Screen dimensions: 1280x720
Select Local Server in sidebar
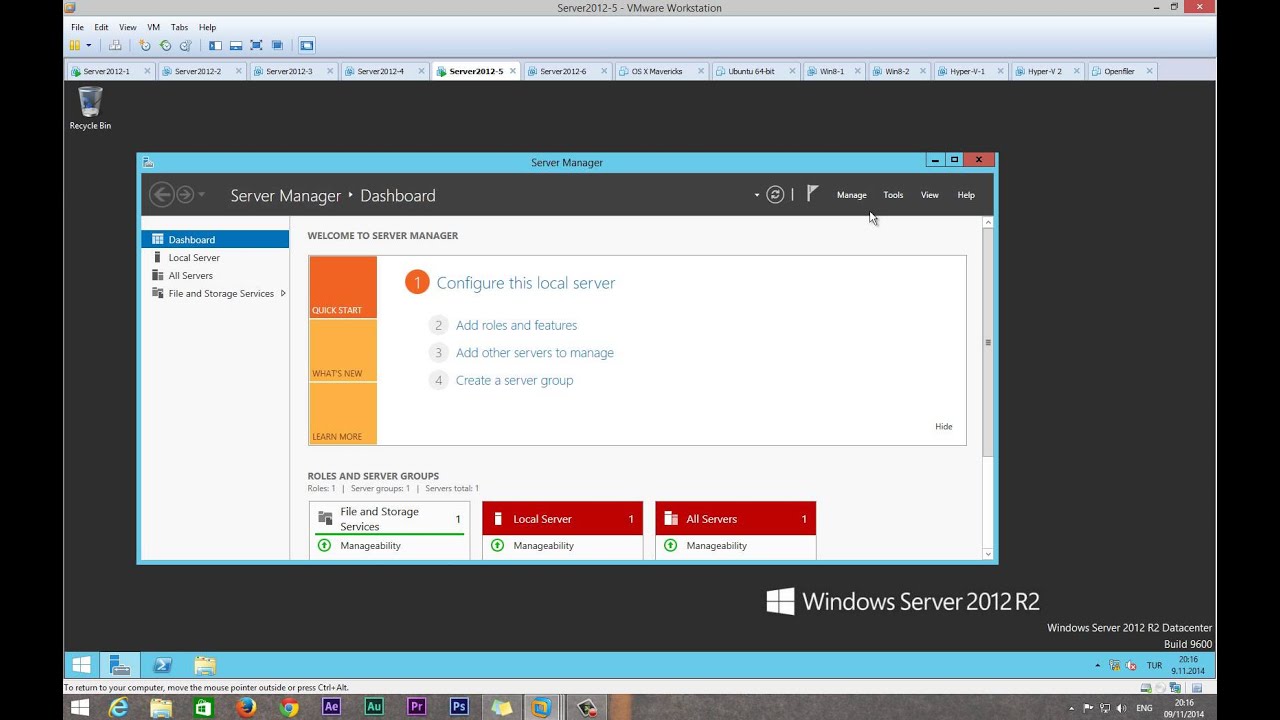point(215,258)
